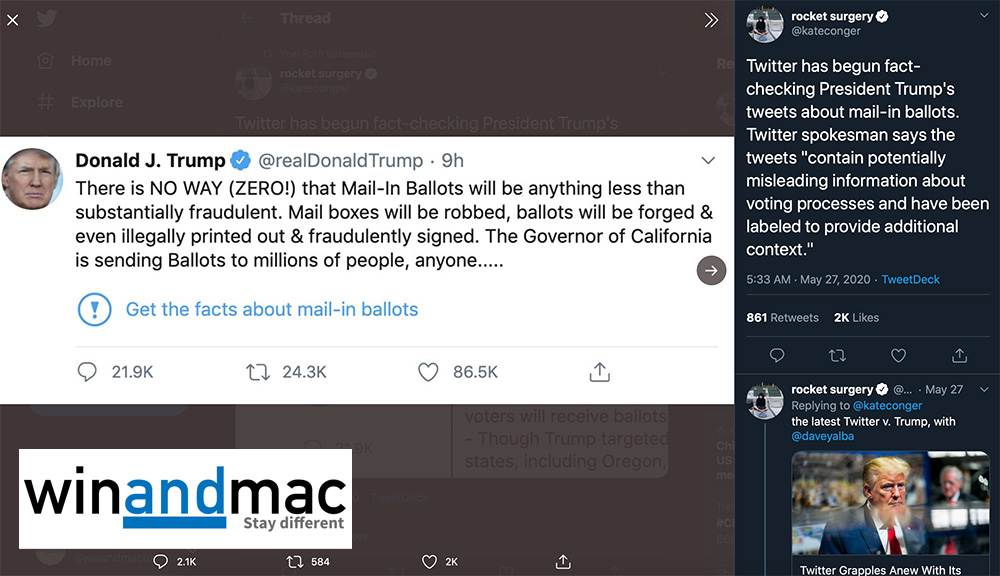Retweet the rocket surgery sidebar tweet
1000x576 pixels.
[x=838, y=355]
